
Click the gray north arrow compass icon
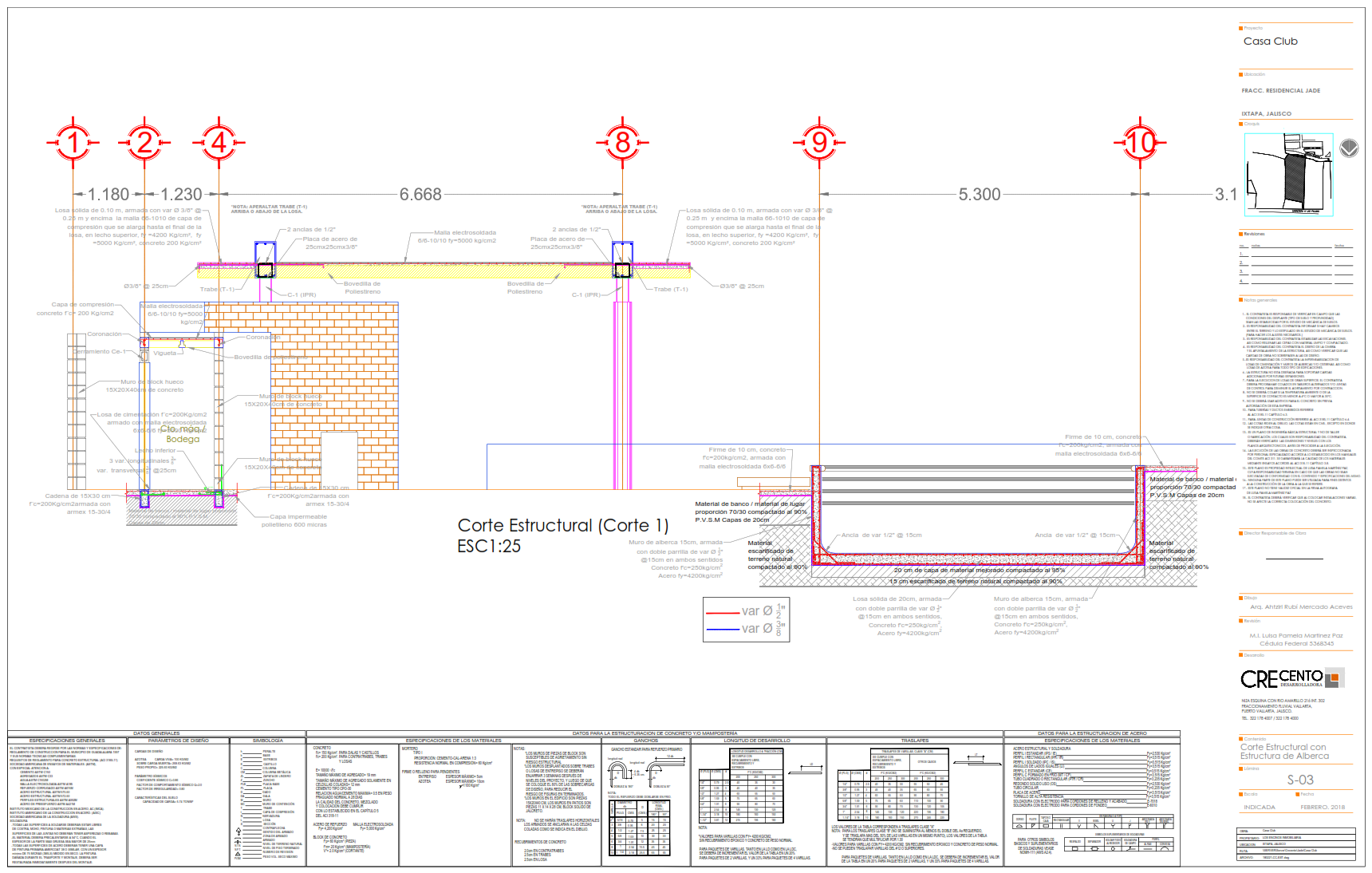tap(1348, 148)
